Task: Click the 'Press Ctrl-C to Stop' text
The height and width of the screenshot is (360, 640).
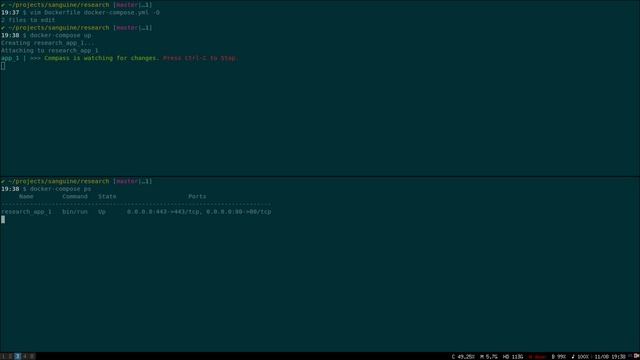Action: click(x=200, y=58)
